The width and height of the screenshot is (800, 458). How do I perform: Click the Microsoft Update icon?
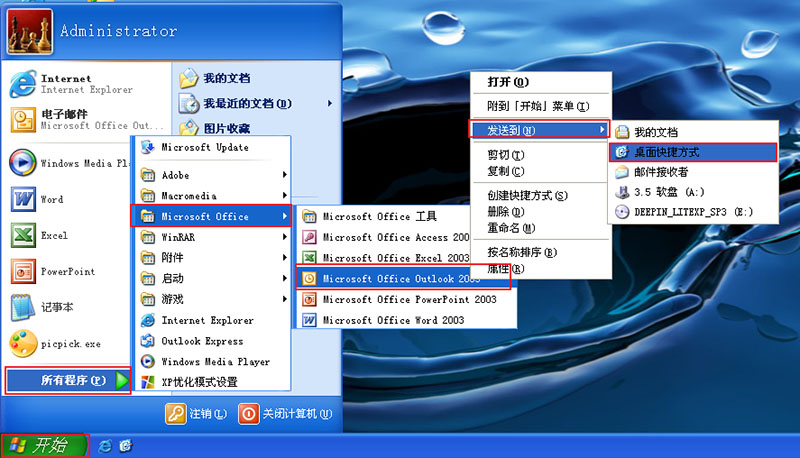click(x=147, y=147)
